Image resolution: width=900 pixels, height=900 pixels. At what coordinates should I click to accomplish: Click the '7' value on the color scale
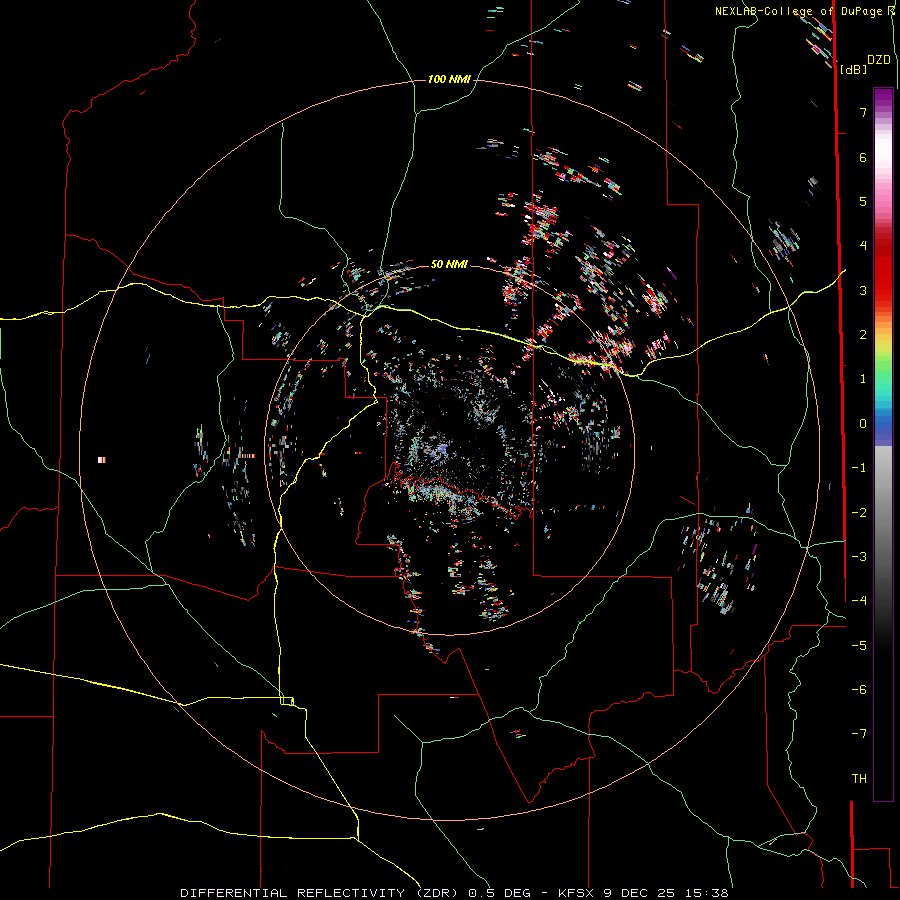(863, 112)
